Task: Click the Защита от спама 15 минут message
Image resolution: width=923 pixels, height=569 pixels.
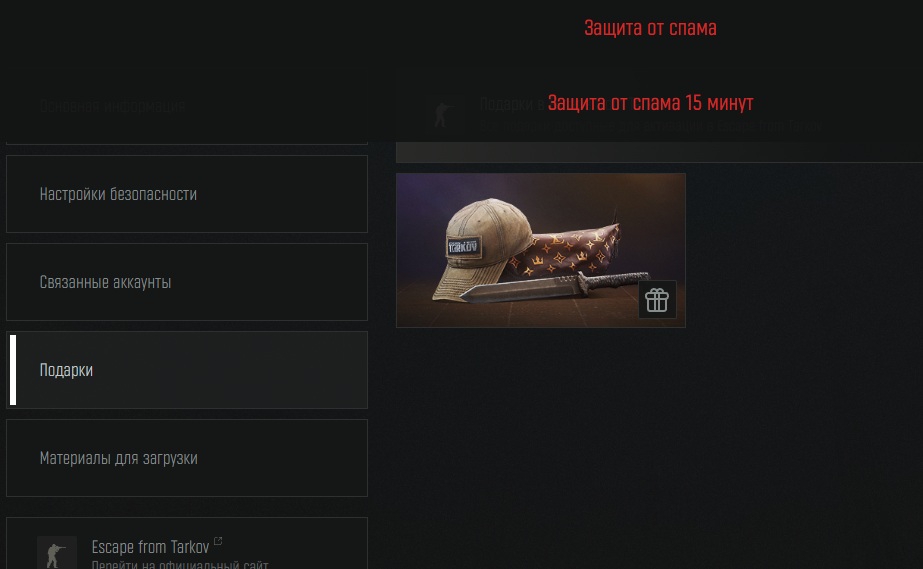Action: tap(650, 103)
